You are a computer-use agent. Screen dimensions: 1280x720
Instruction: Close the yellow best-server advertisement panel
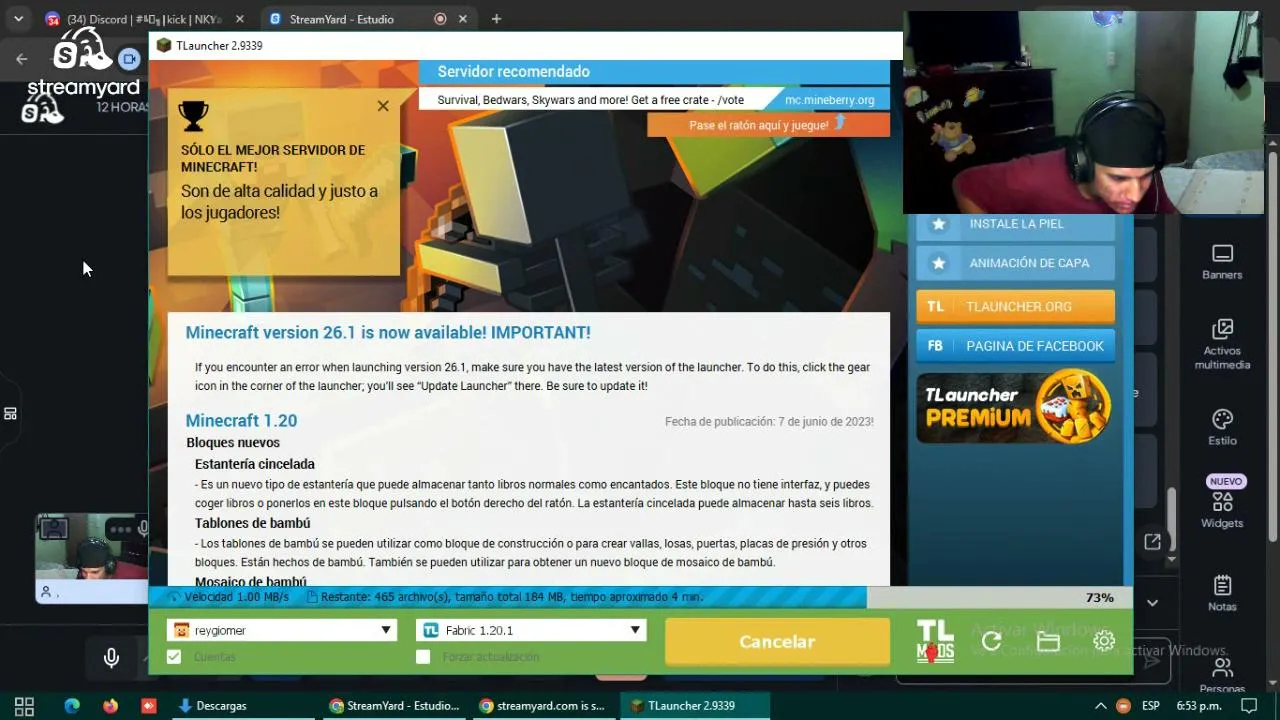click(x=383, y=106)
